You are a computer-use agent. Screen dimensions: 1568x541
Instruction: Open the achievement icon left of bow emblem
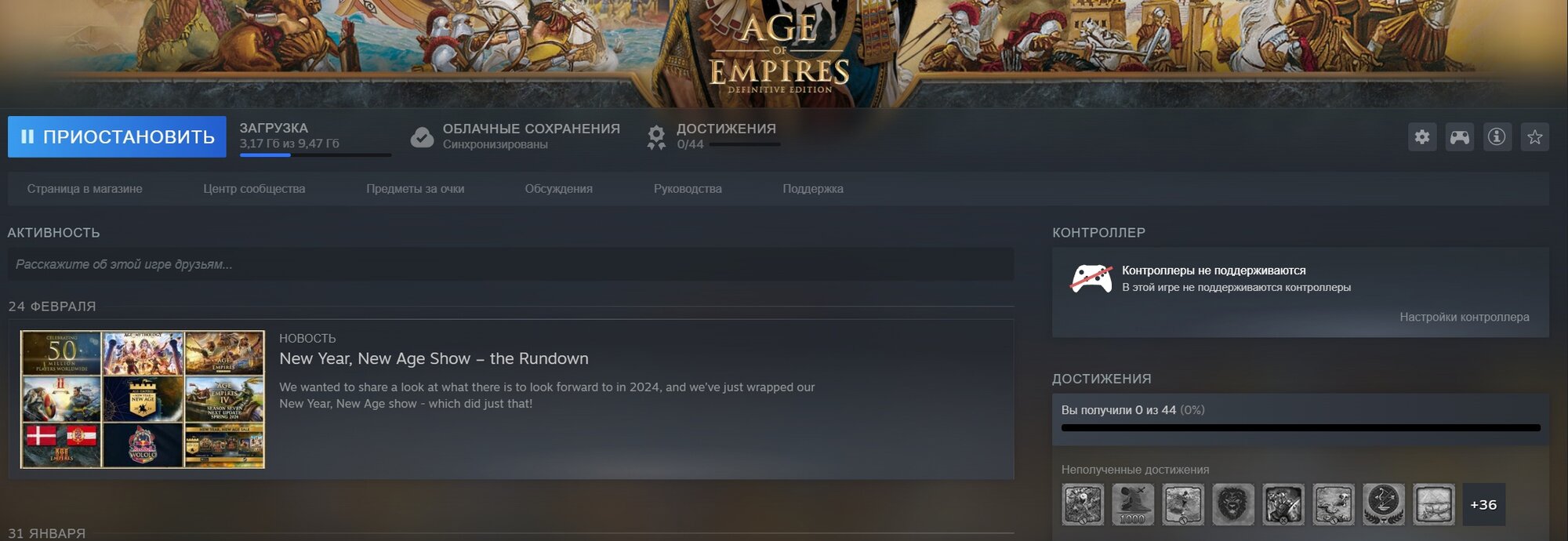pyautogui.click(x=1334, y=504)
